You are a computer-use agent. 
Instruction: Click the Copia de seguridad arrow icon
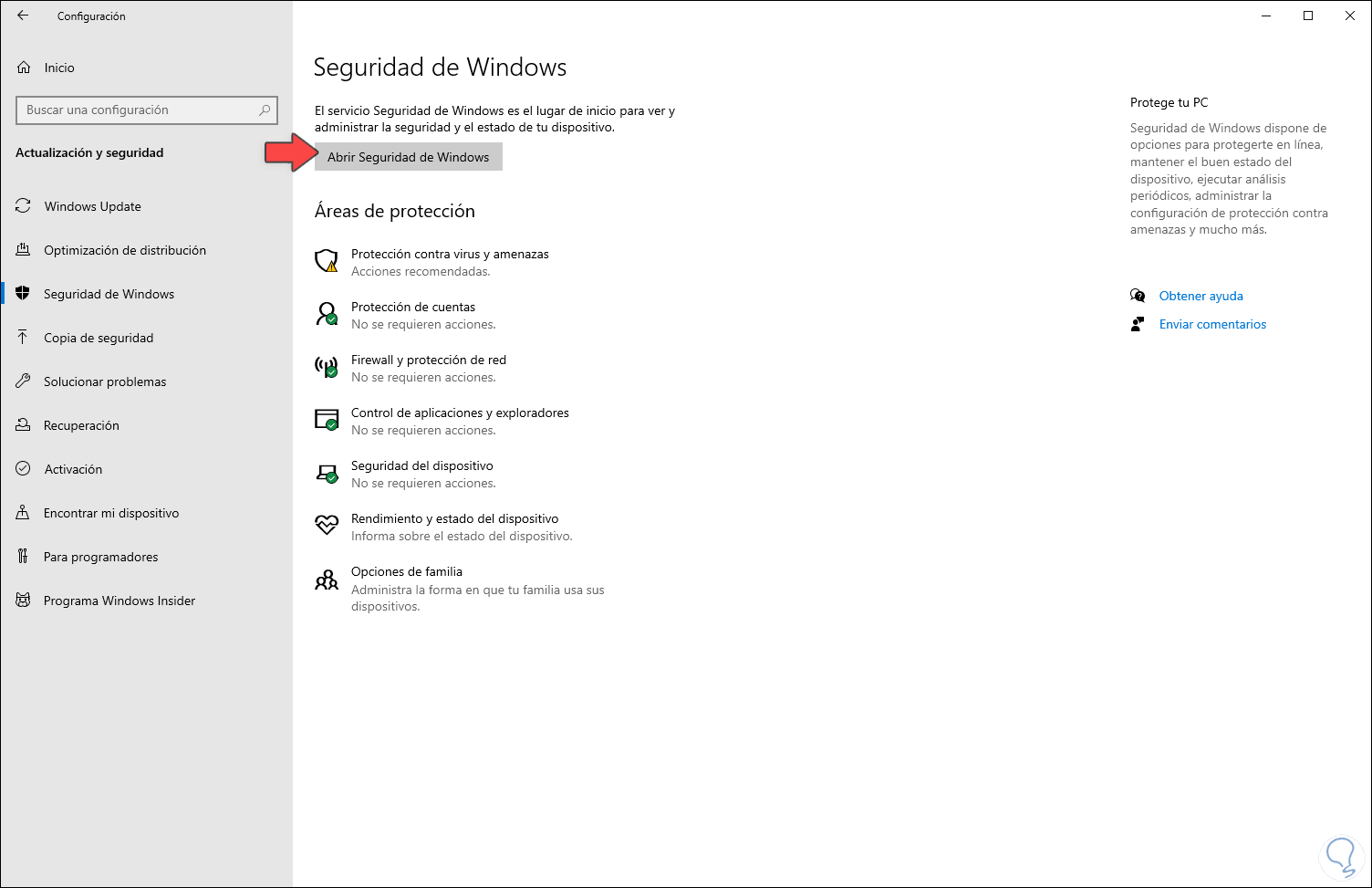(x=24, y=338)
